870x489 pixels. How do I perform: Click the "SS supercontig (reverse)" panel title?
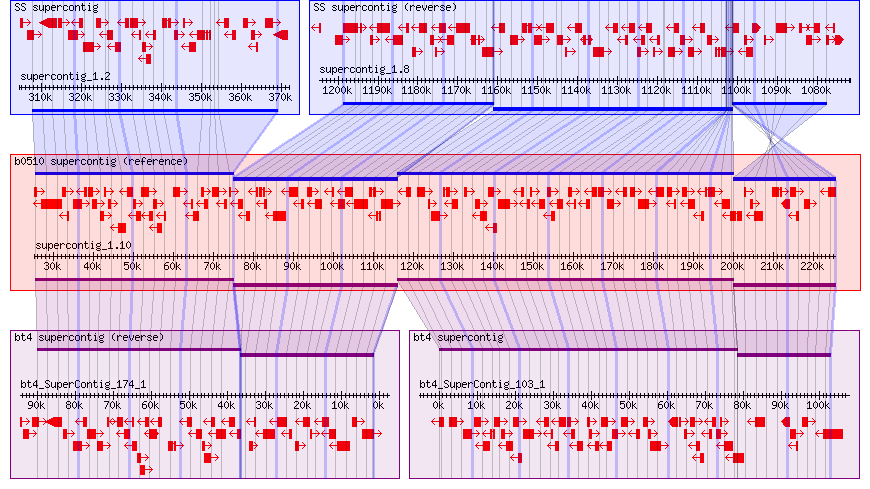coord(385,7)
